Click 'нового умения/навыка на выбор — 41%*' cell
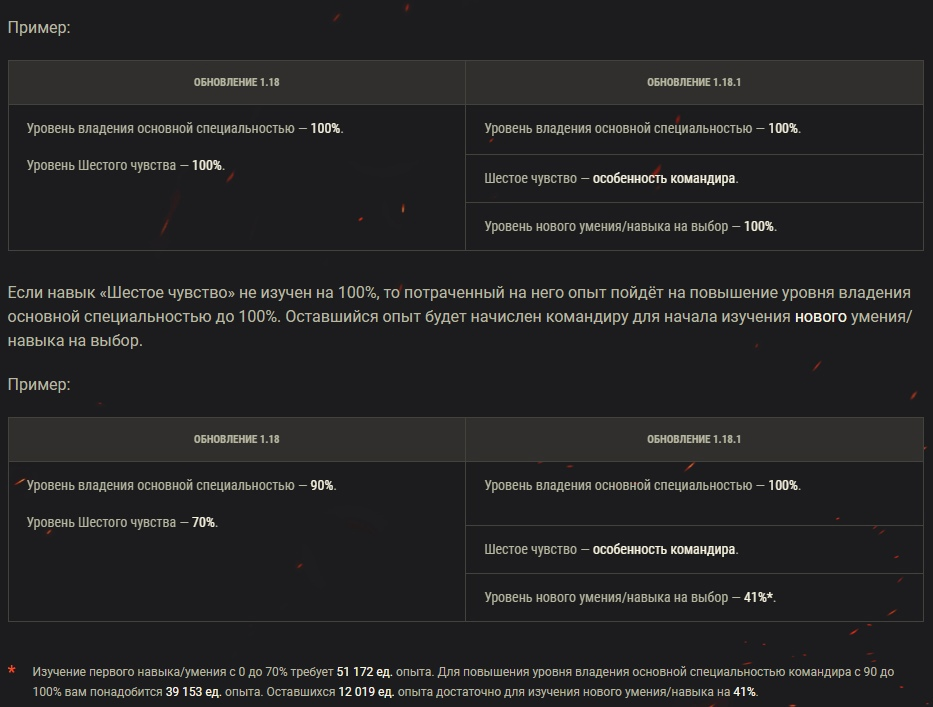This screenshot has height=707, width=933. point(630,597)
